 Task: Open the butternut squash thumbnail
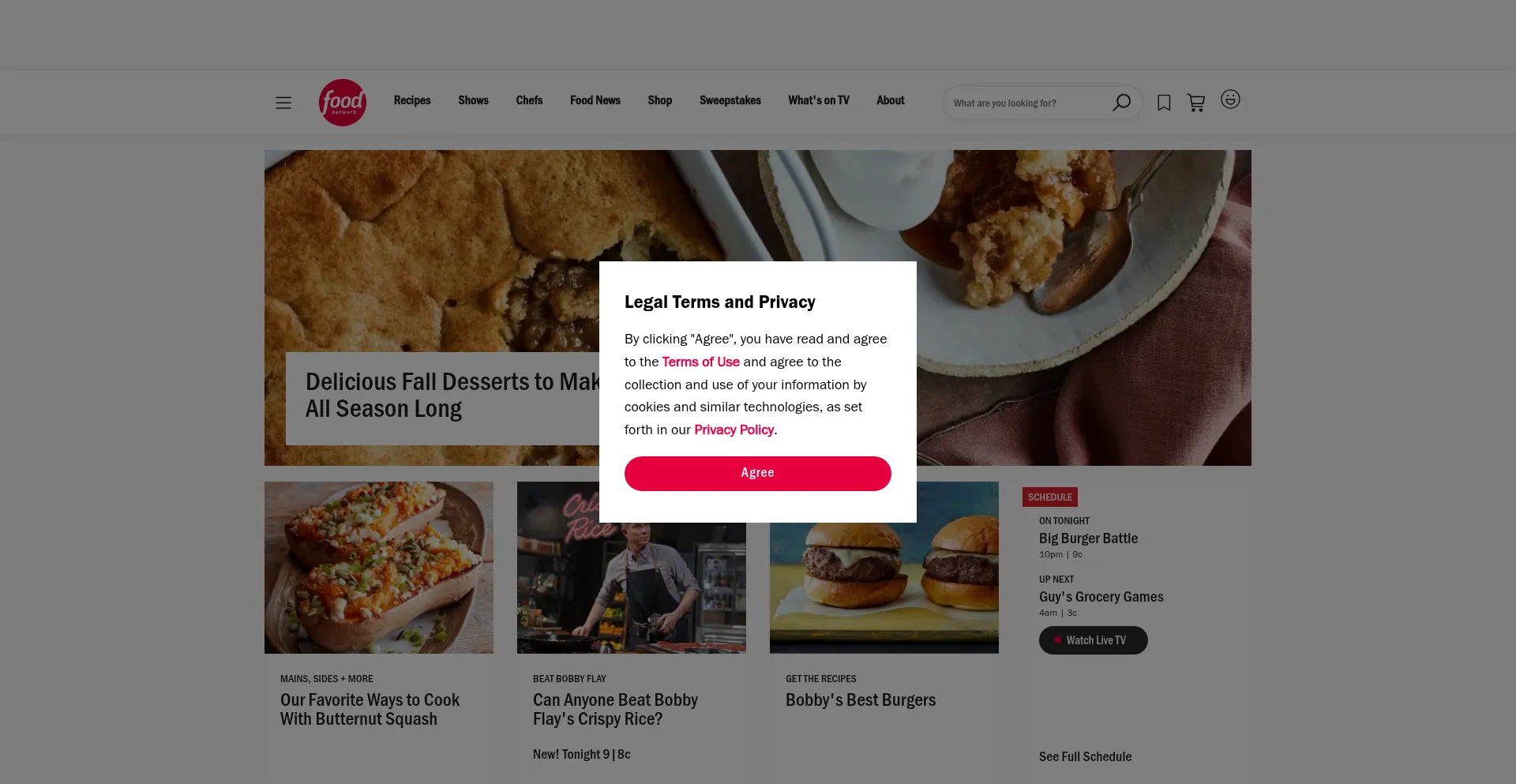(379, 568)
